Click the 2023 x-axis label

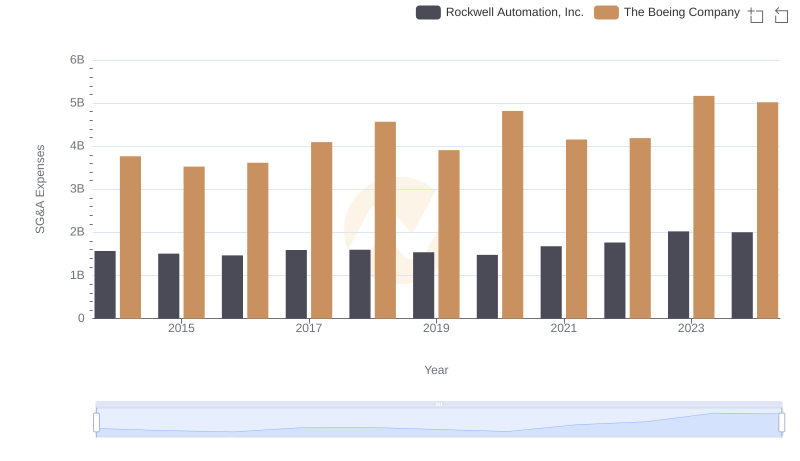pyautogui.click(x=691, y=328)
